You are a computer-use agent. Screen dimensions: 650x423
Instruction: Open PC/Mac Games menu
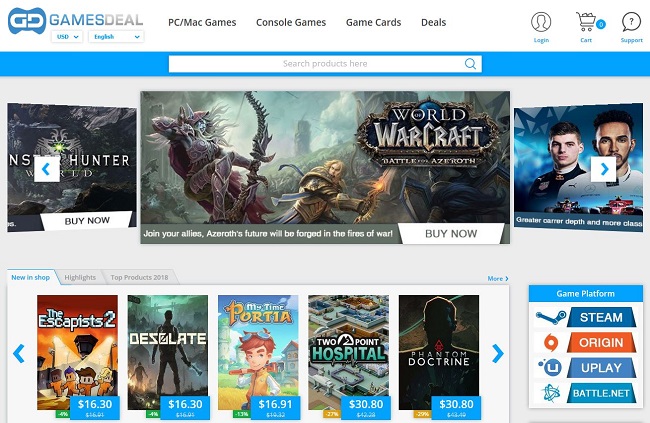202,22
